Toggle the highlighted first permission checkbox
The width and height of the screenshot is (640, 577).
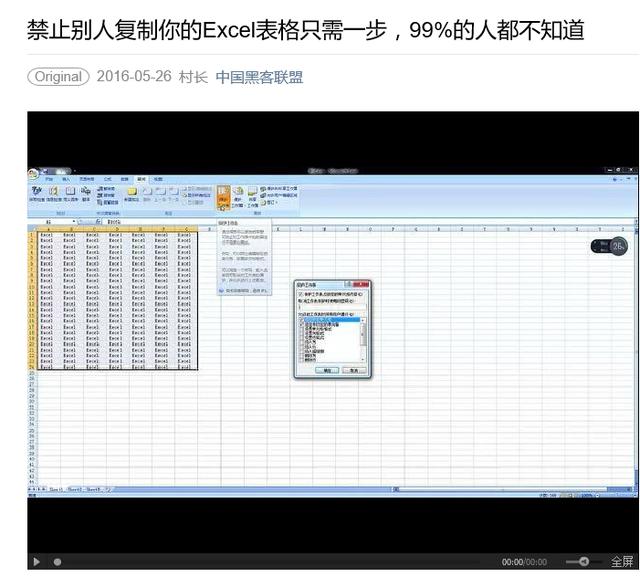[302, 320]
